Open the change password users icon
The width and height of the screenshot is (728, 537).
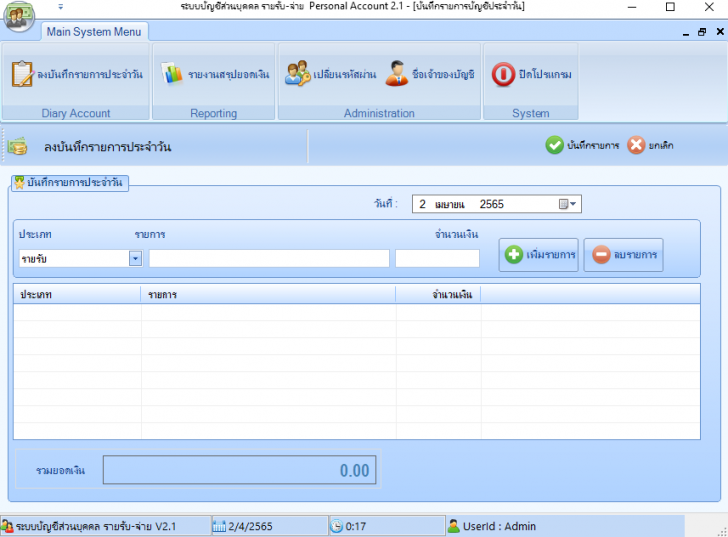coord(298,73)
